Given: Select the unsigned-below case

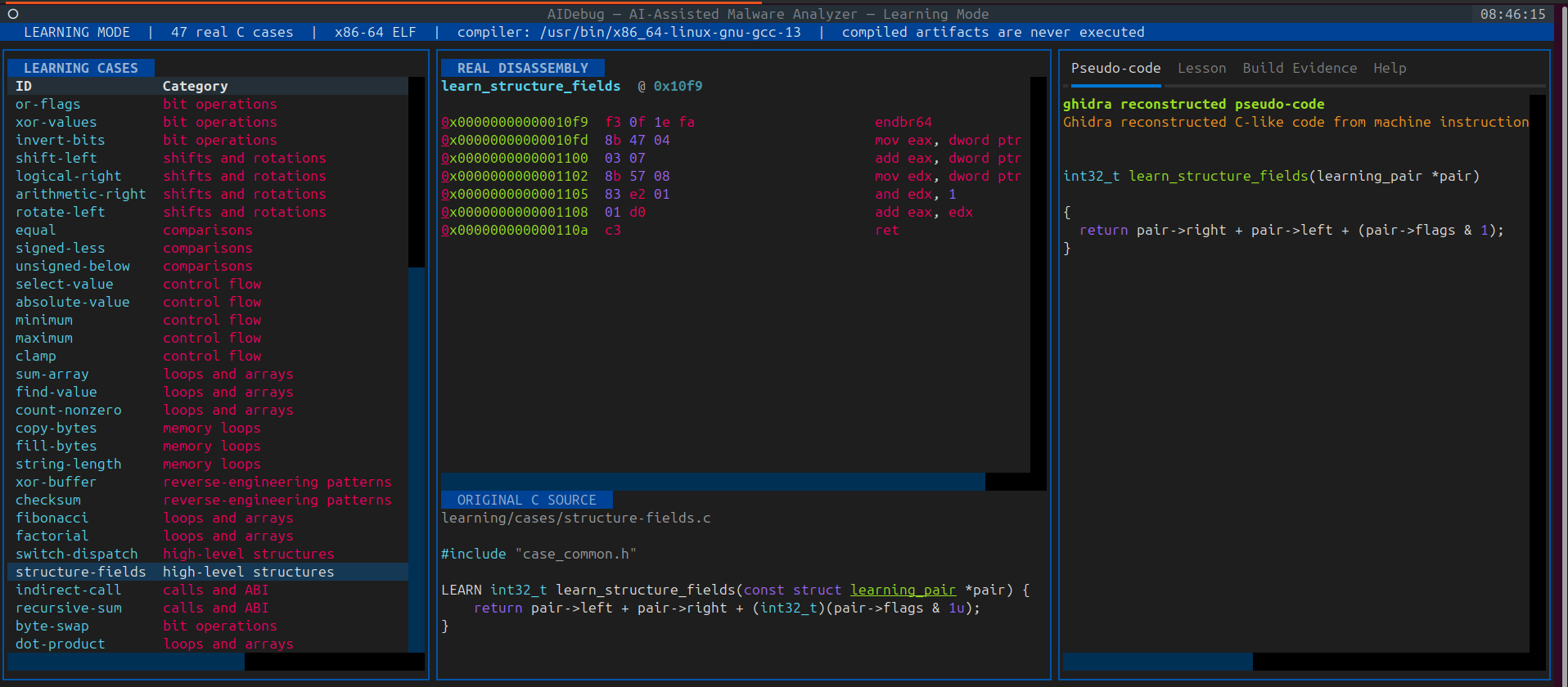Looking at the screenshot, I should (208, 266).
